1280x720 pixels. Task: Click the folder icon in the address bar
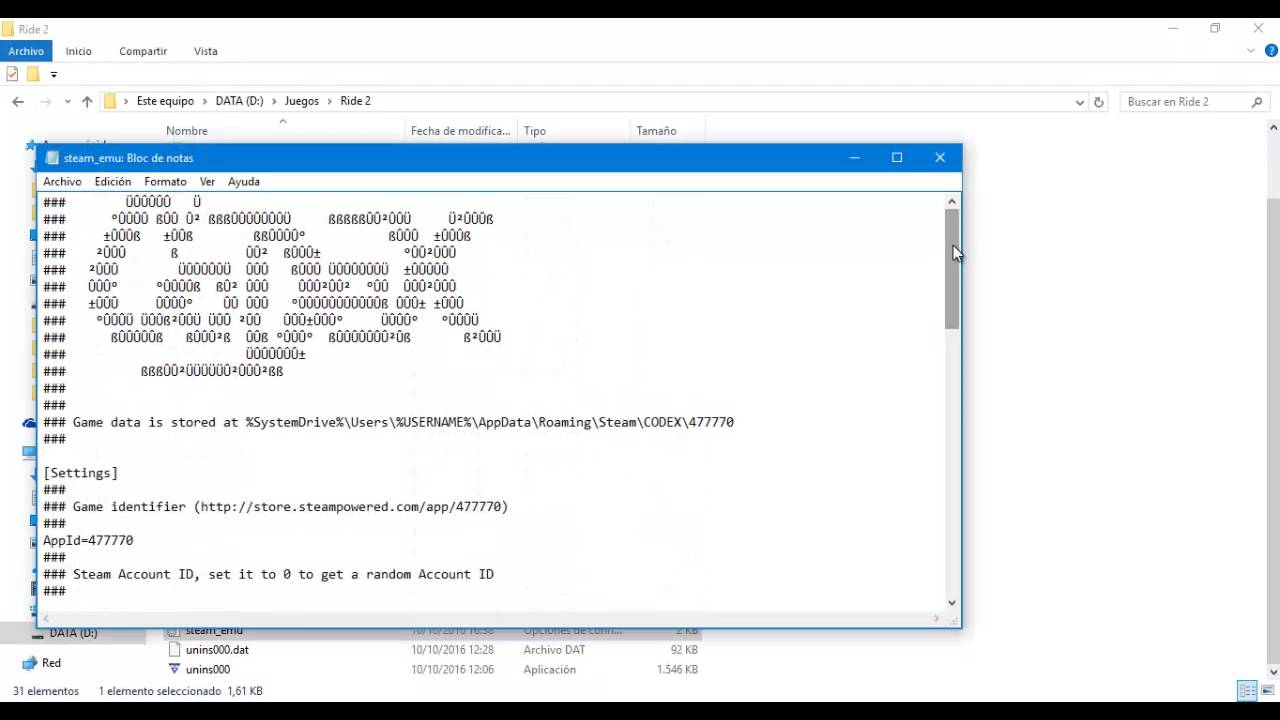click(x=110, y=101)
